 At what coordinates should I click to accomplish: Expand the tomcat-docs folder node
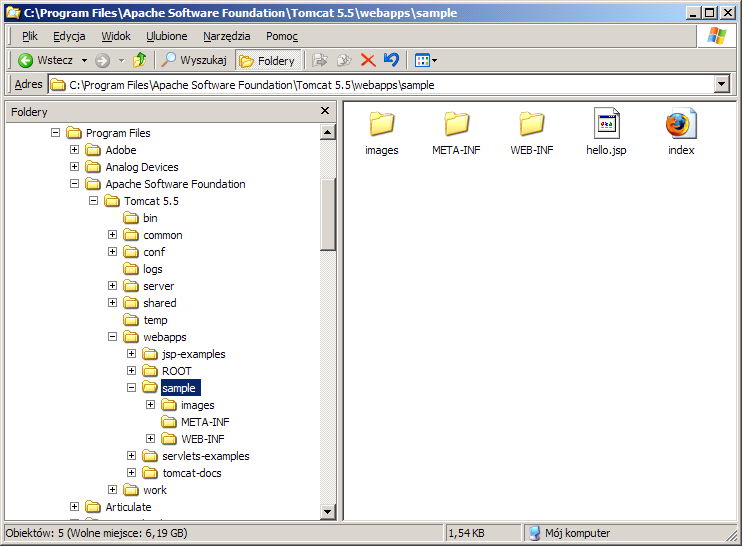[x=131, y=473]
